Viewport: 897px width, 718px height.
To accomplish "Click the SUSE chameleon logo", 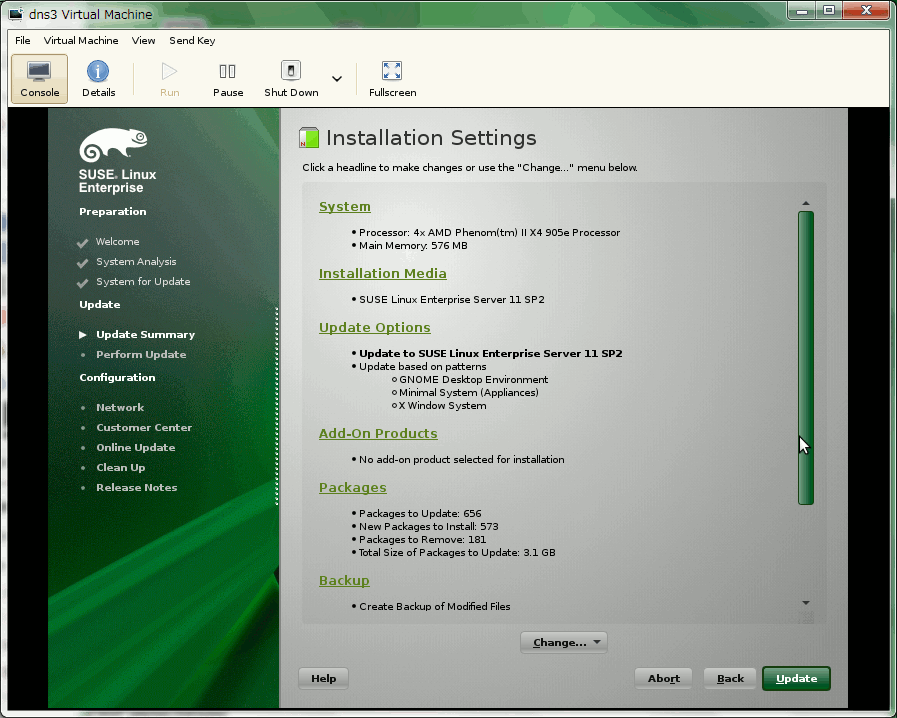I will 113,145.
